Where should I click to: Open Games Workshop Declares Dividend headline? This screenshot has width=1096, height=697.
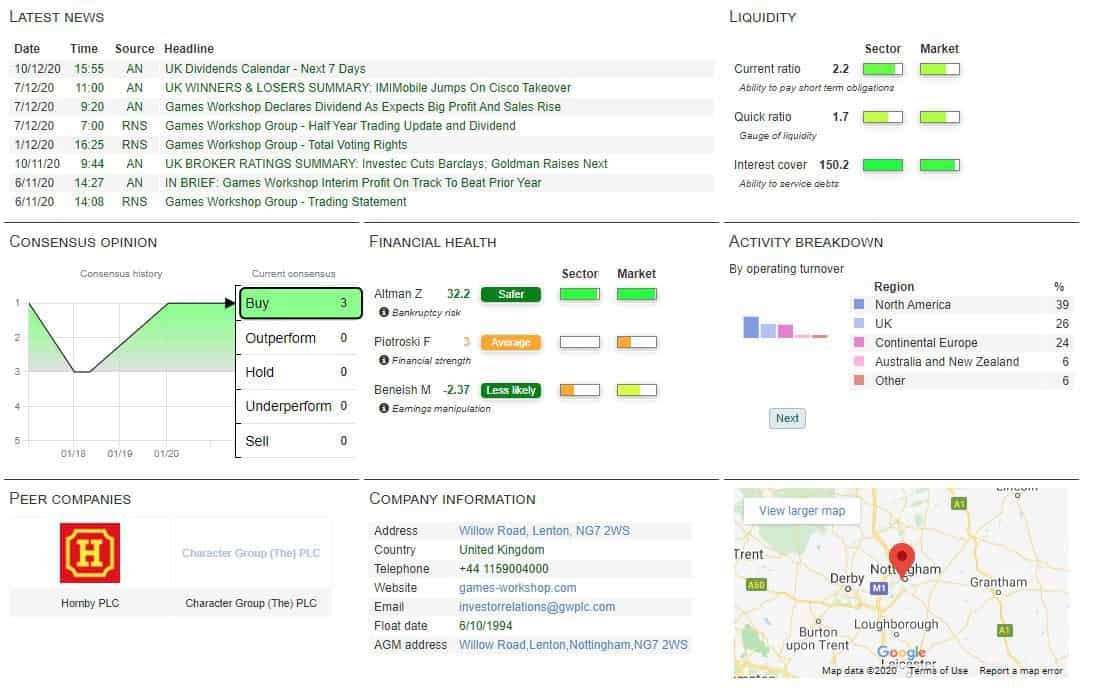tap(363, 106)
